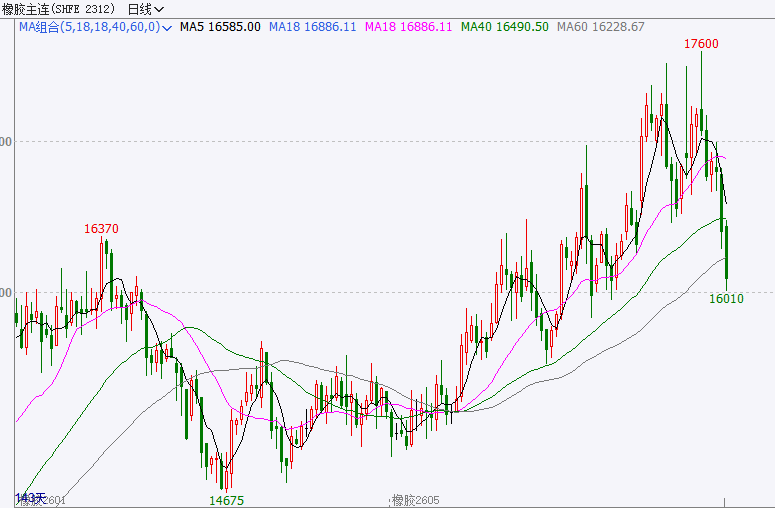775x508 pixels.
Task: Click the 17600 high price marker
Action: point(701,44)
